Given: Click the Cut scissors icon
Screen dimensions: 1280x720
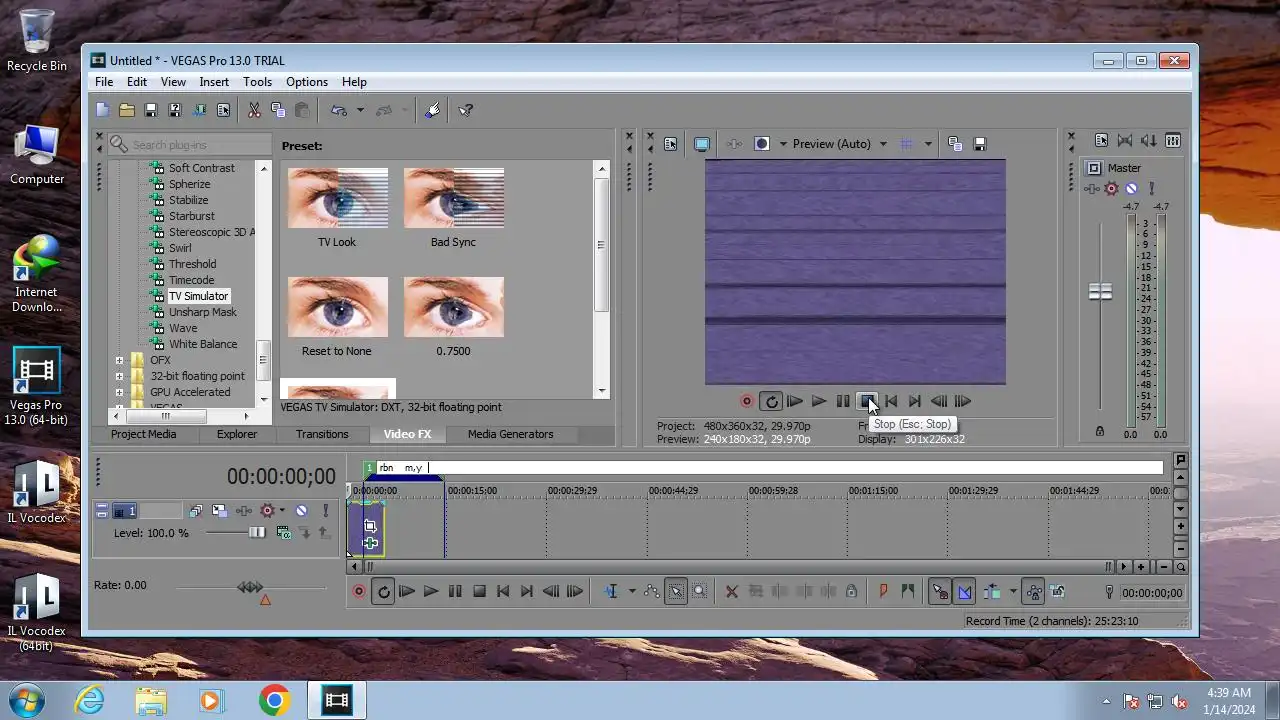Looking at the screenshot, I should [x=254, y=110].
